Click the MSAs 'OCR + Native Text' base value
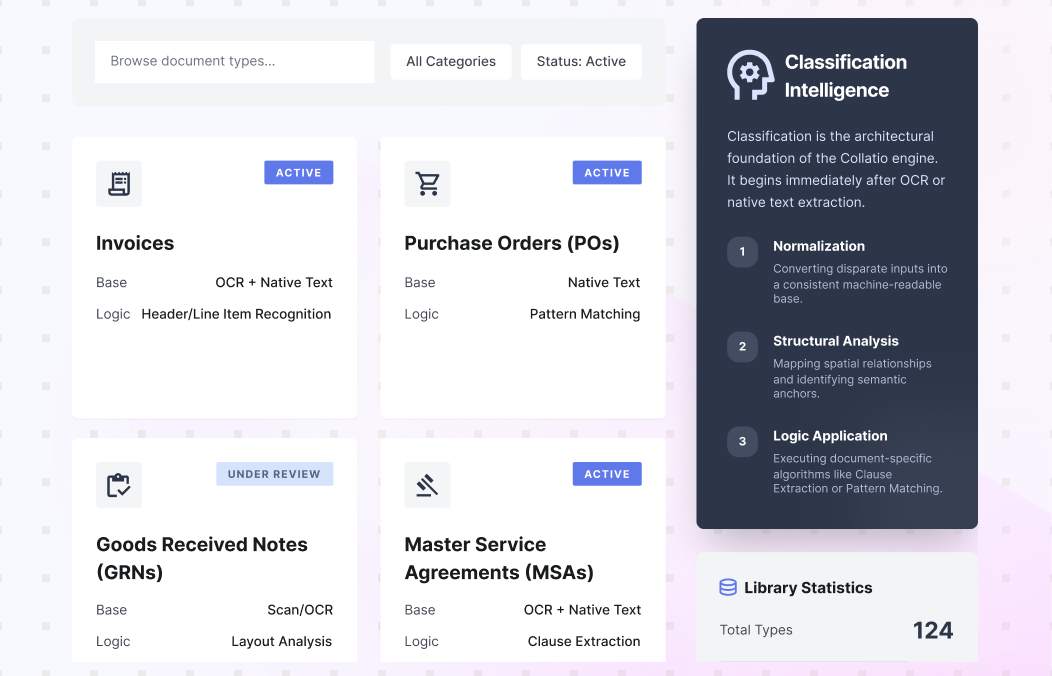The image size is (1052, 676). coord(582,610)
